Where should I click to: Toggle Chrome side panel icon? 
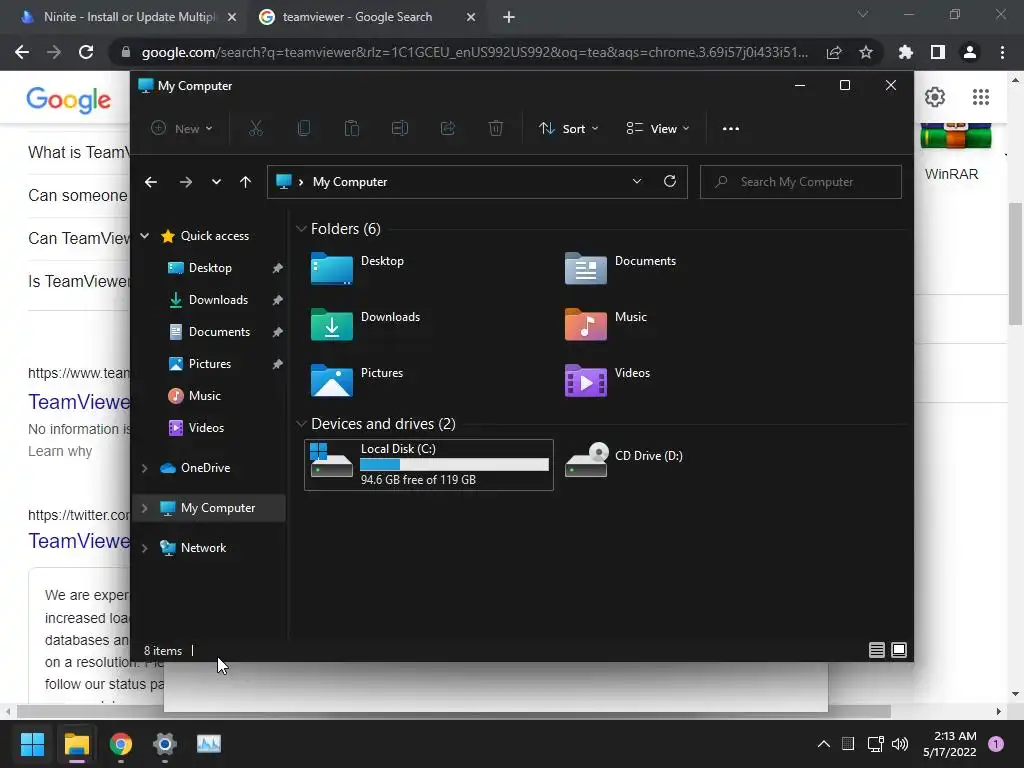(x=938, y=52)
